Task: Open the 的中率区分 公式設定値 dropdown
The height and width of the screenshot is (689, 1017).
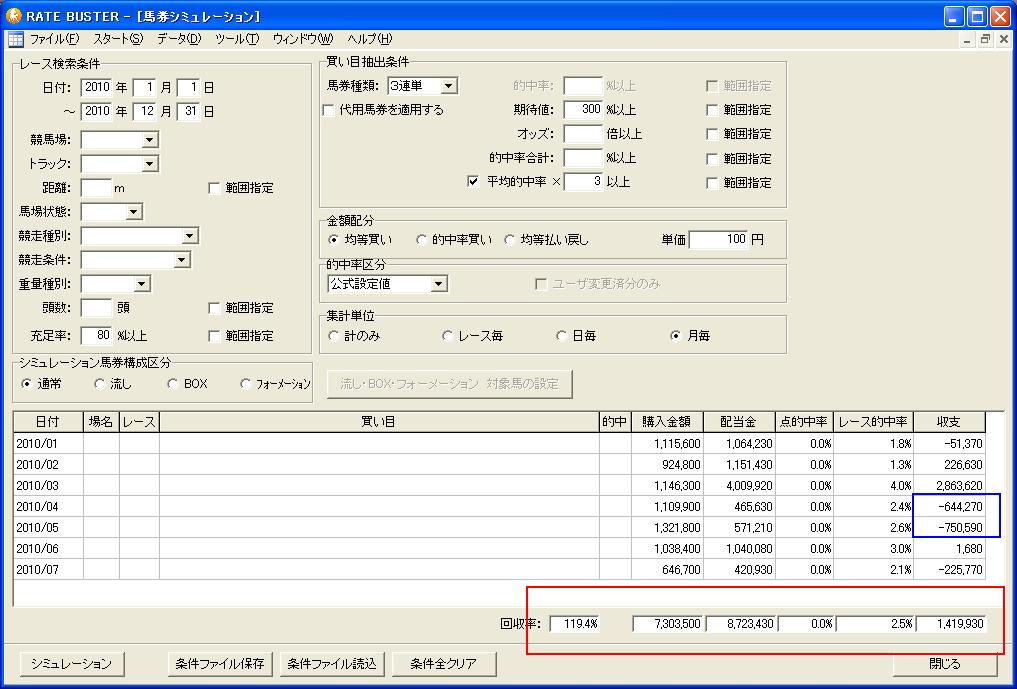Action: pos(439,284)
